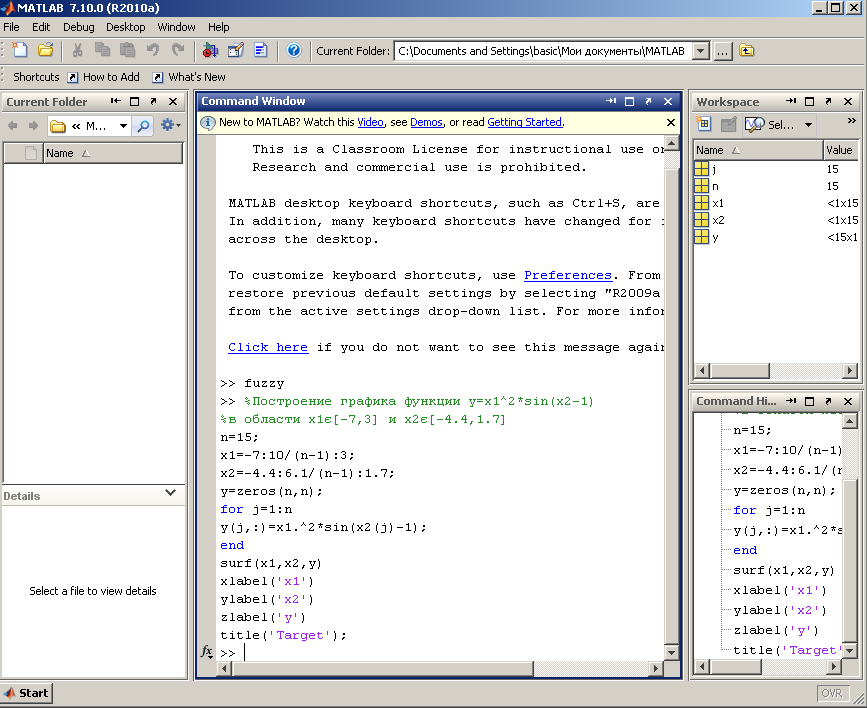
Task: Create a new script file
Action: pos(20,50)
